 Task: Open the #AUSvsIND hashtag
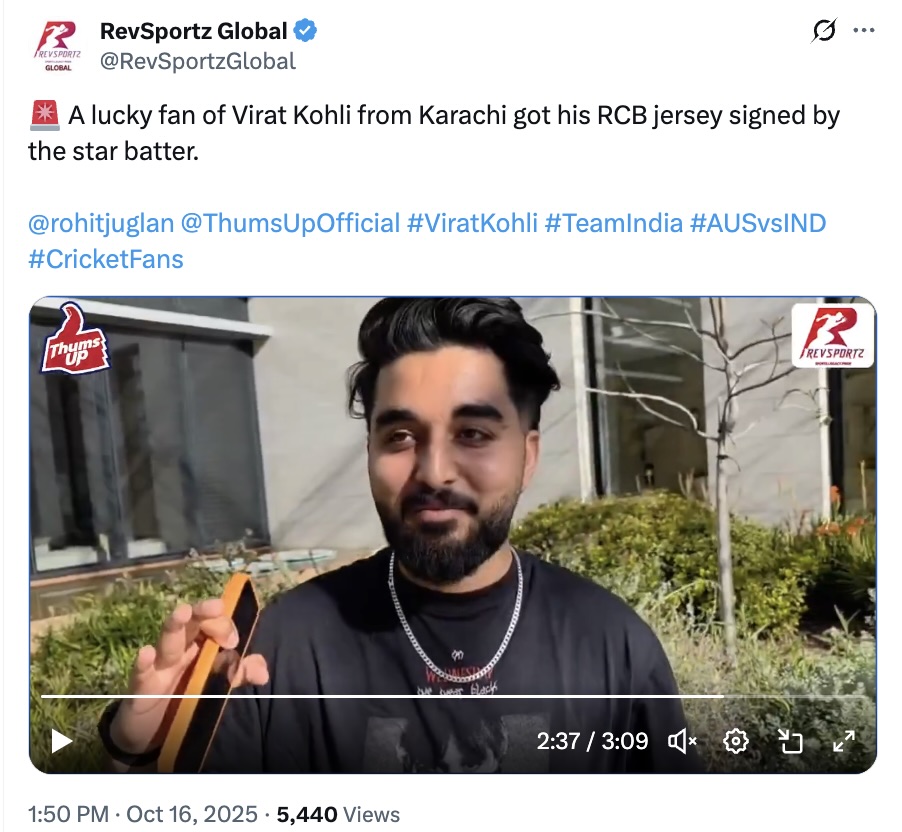click(758, 223)
